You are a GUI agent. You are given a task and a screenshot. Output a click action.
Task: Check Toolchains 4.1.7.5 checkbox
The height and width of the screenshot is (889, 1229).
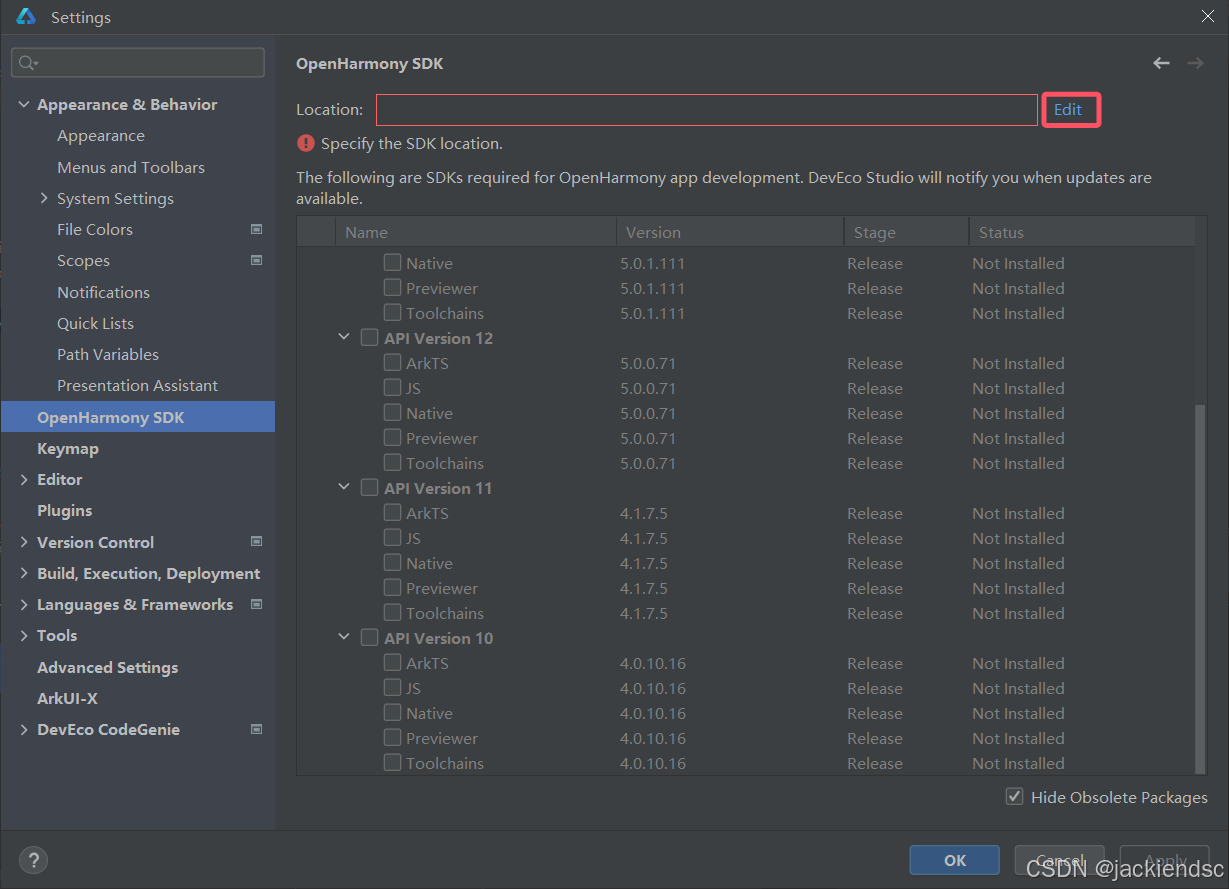393,613
